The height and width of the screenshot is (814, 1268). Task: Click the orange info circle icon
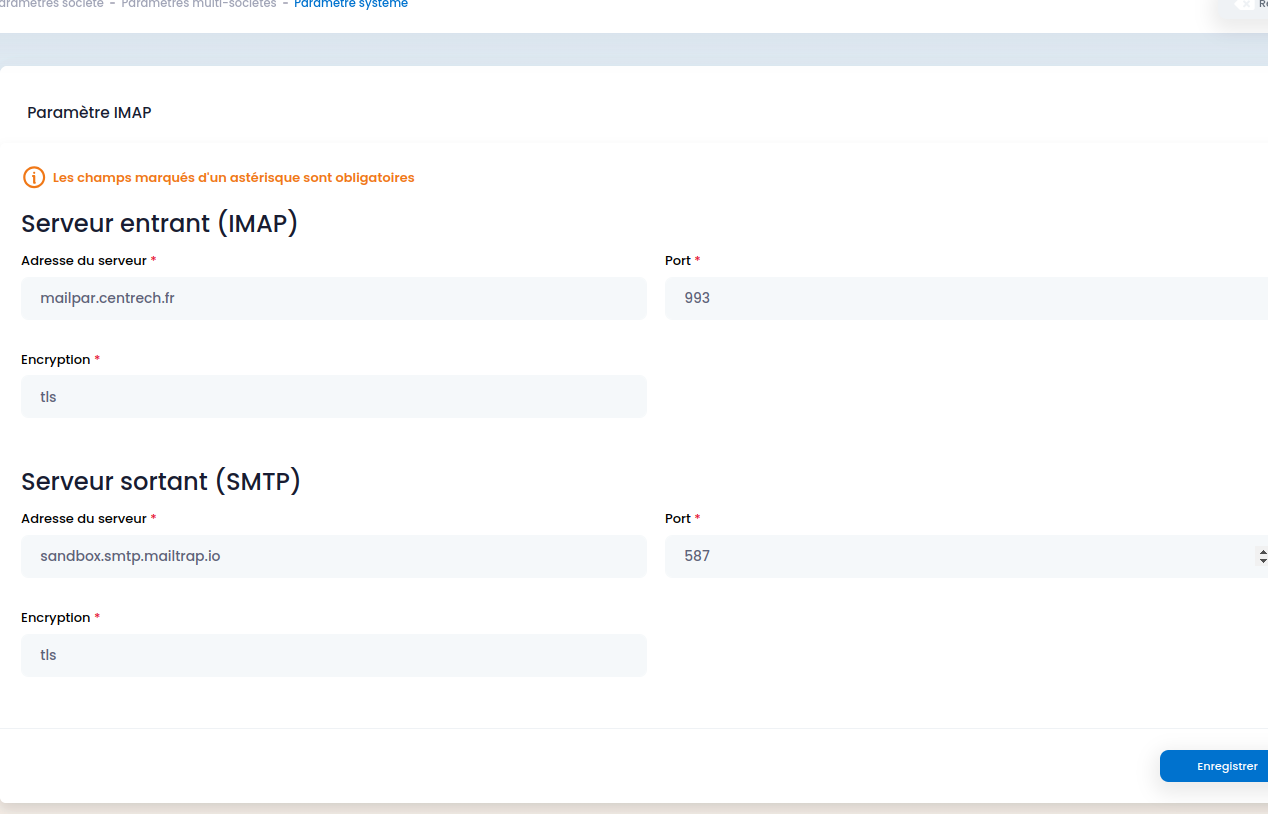[34, 178]
